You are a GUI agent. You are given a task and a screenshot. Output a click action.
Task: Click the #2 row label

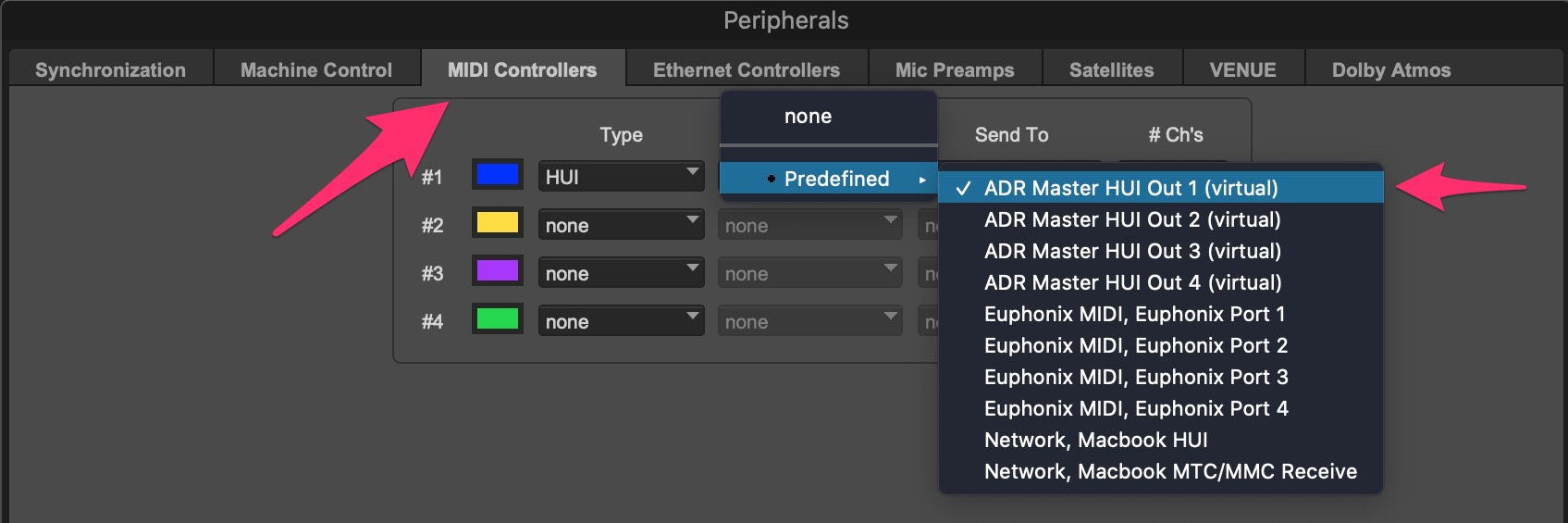(x=432, y=225)
